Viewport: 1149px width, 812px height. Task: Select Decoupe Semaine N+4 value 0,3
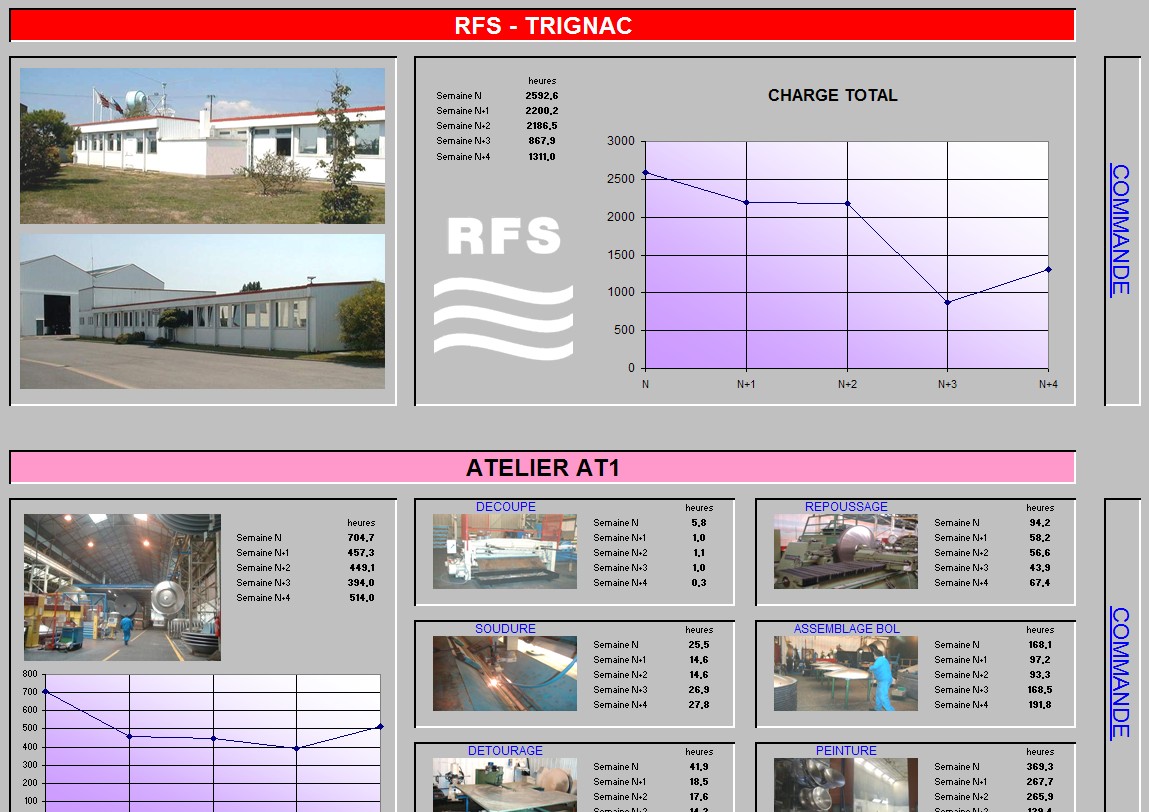698,583
